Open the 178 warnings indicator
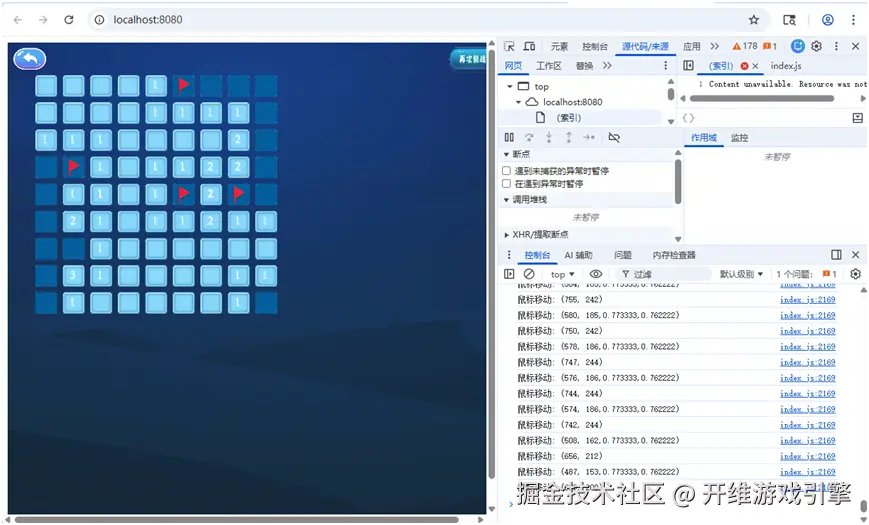 (744, 46)
